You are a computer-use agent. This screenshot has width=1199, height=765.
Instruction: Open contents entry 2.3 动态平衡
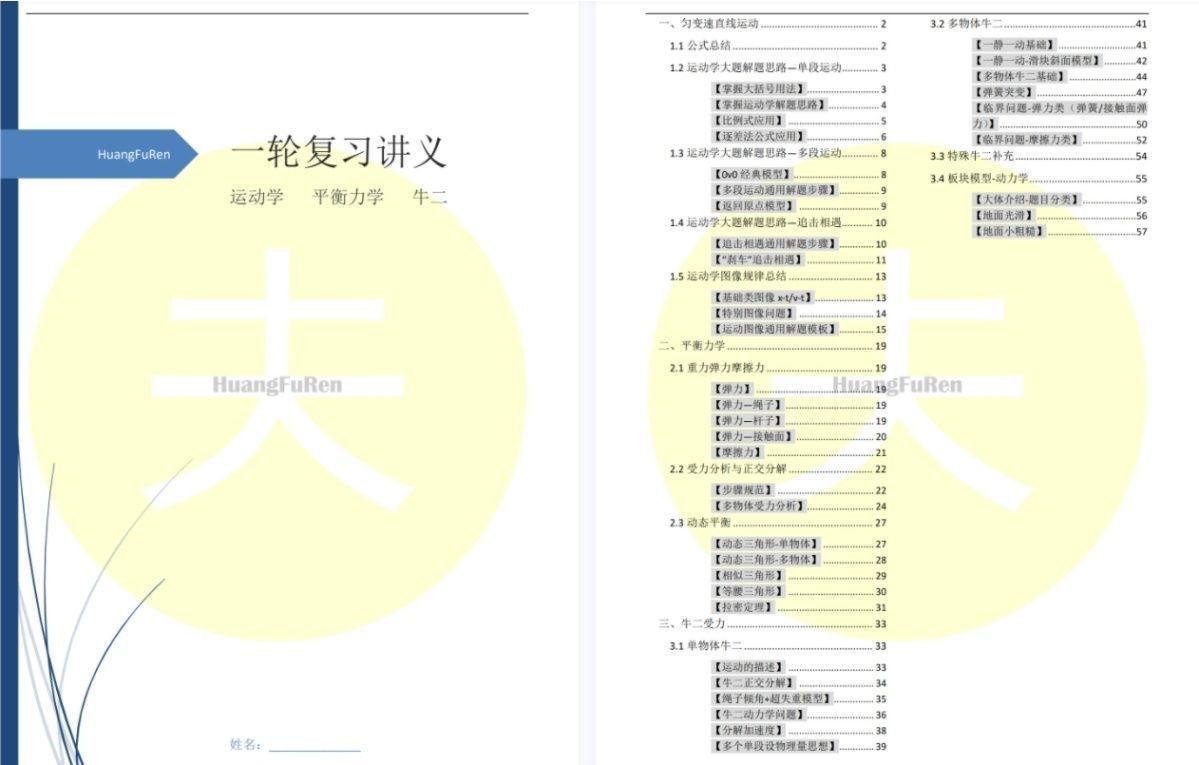coord(778,522)
